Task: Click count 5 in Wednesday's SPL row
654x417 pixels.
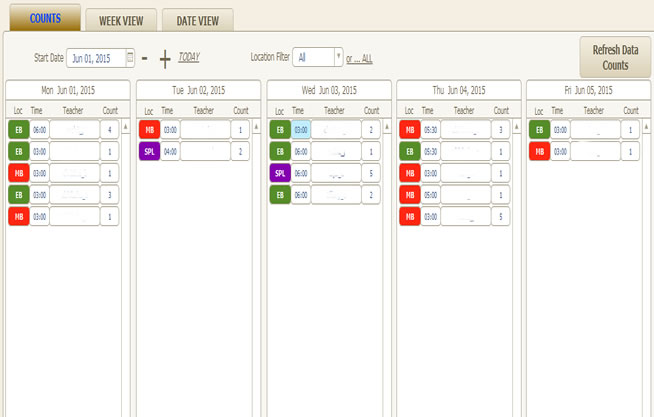Action: [x=371, y=173]
